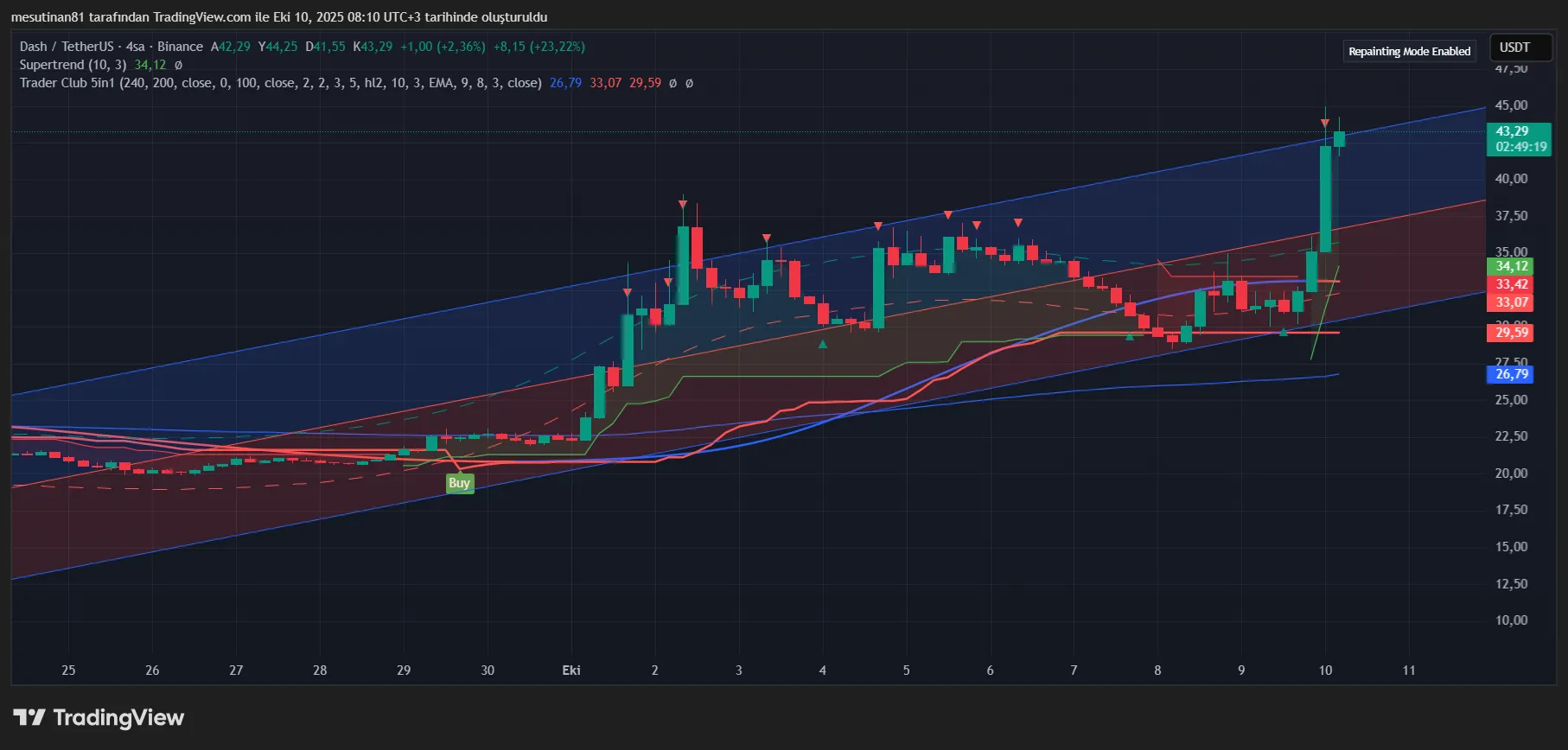Image resolution: width=1568 pixels, height=750 pixels.
Task: Click the green 34,12 Supertrend price label
Action: [x=1511, y=266]
